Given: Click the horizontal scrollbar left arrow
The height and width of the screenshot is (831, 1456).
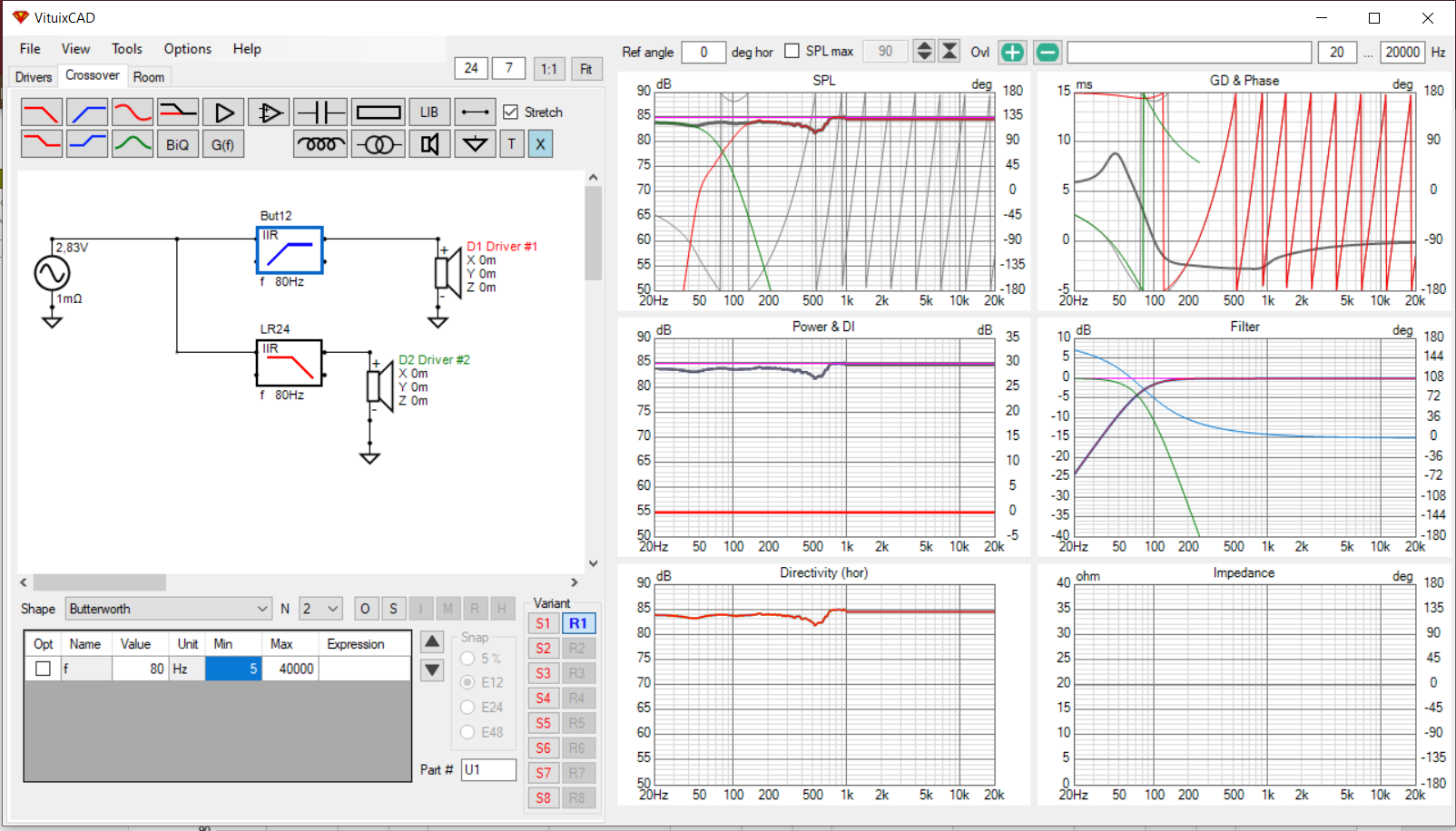Looking at the screenshot, I should coord(24,582).
